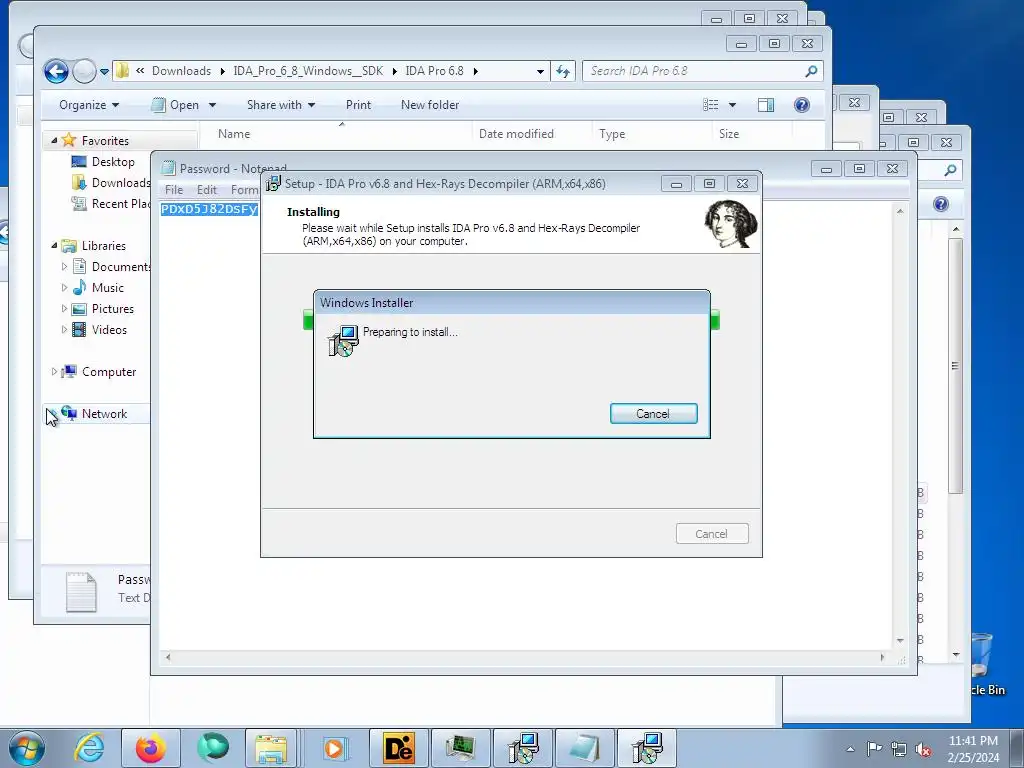Image resolution: width=1024 pixels, height=768 pixels.
Task: Click the Action Center flag tray icon
Action: 874,748
